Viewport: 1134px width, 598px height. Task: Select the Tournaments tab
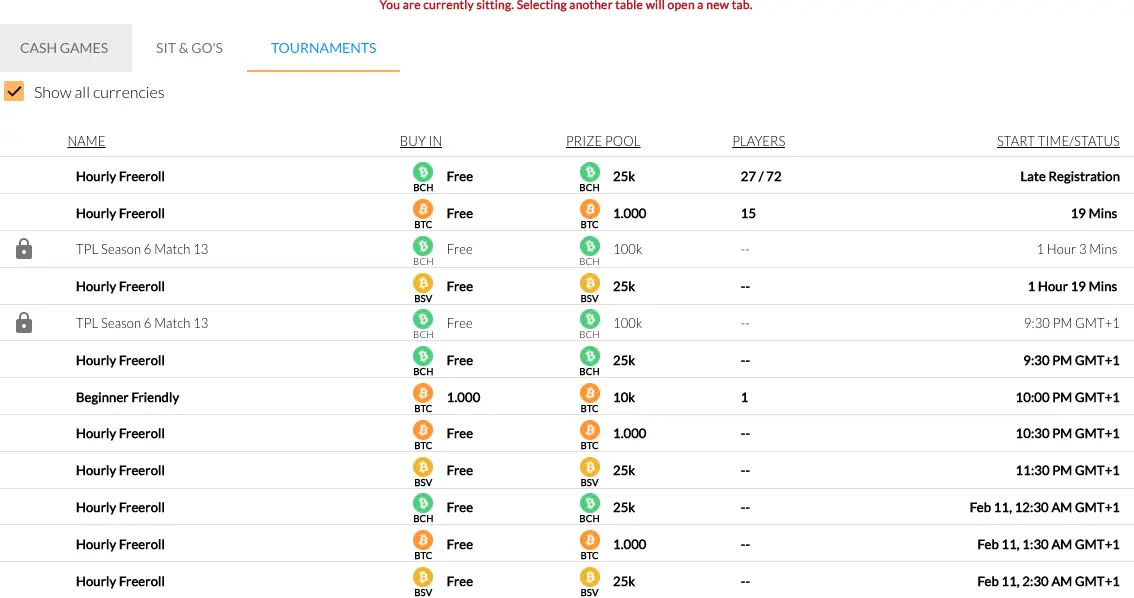323,48
